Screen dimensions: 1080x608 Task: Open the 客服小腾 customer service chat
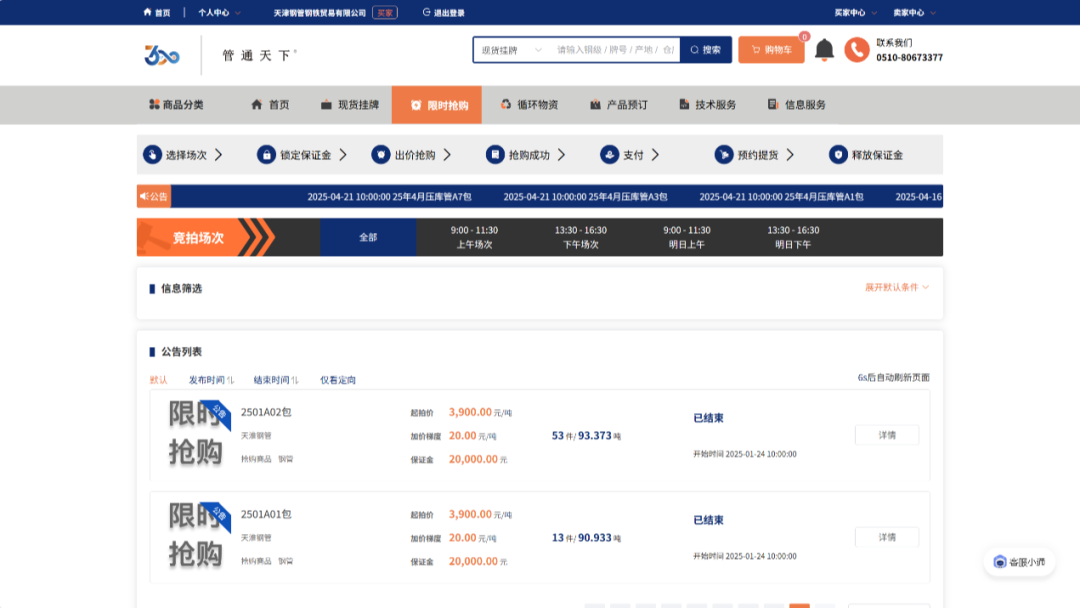click(x=1019, y=562)
